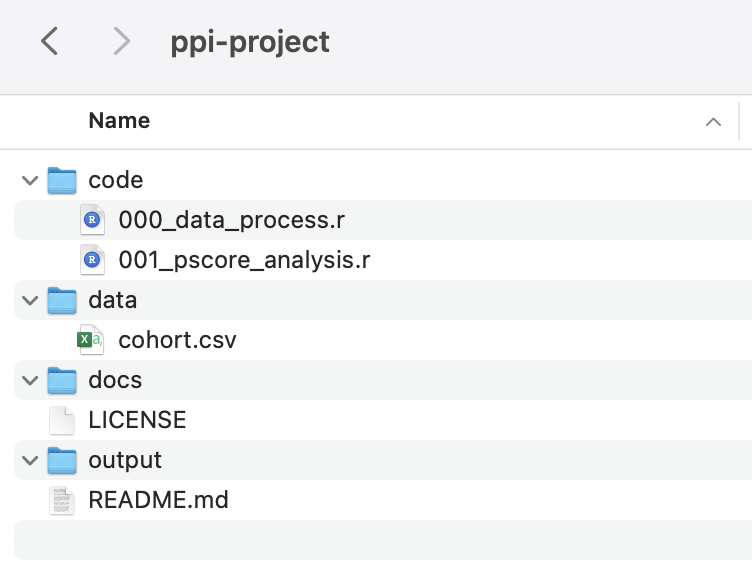752x584 pixels.
Task: Toggle the docs folder disclosure chevron
Action: click(30, 380)
